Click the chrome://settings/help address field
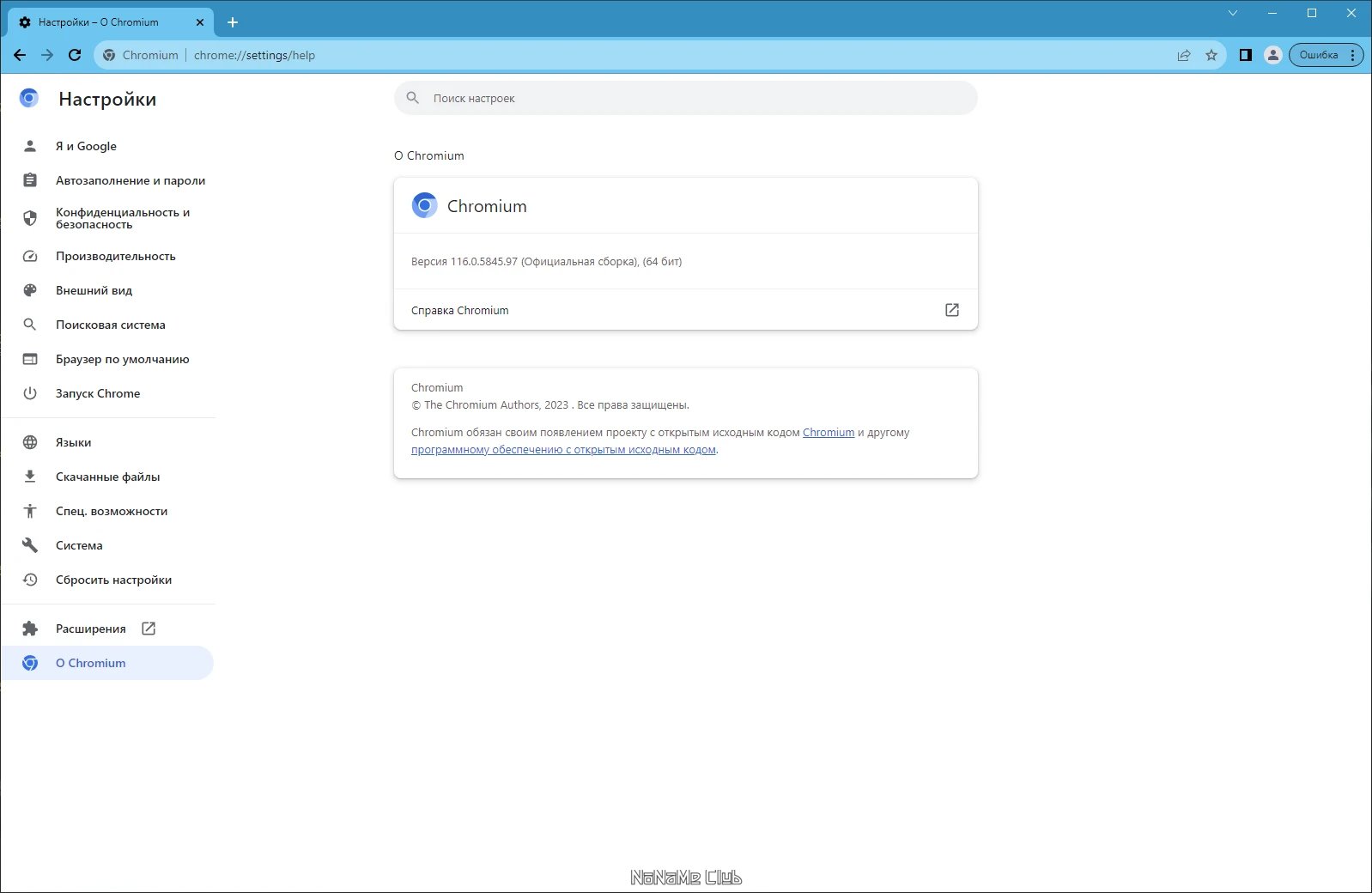 tap(254, 55)
